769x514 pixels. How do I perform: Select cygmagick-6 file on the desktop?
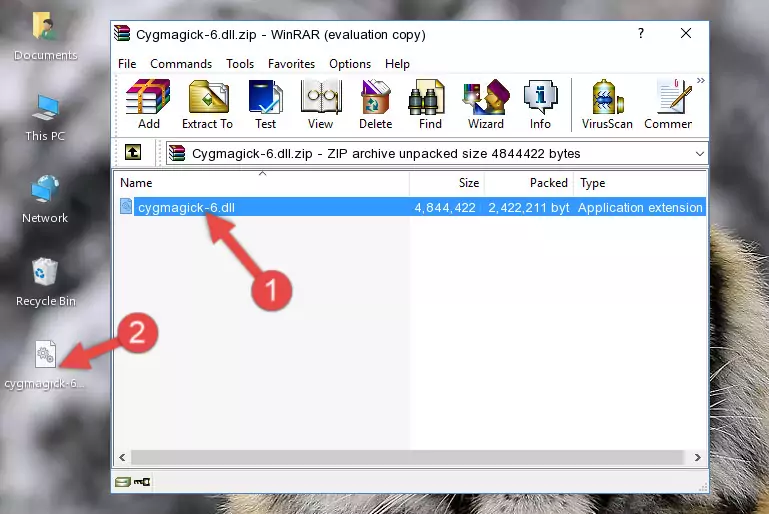[x=45, y=365]
